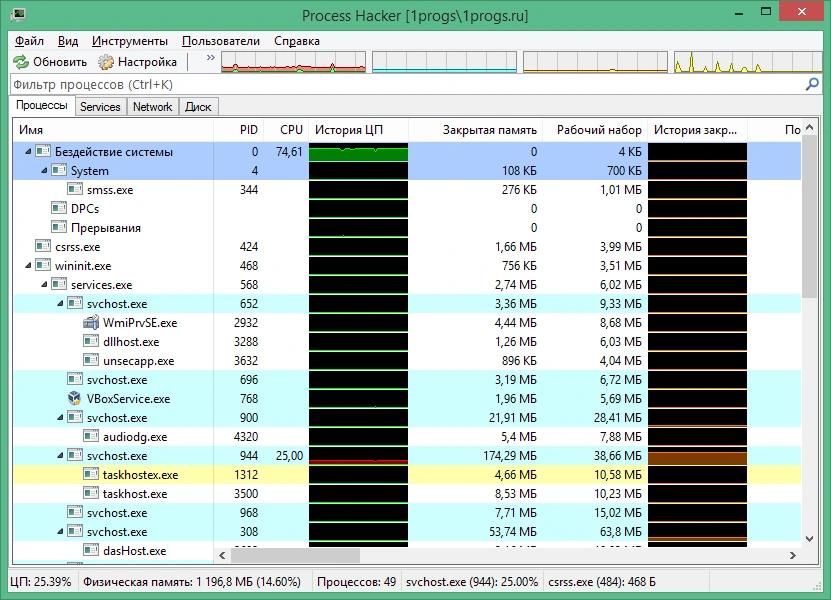The width and height of the screenshot is (831, 600).
Task: Sort by Закрытая память column header
Action: pos(474,130)
